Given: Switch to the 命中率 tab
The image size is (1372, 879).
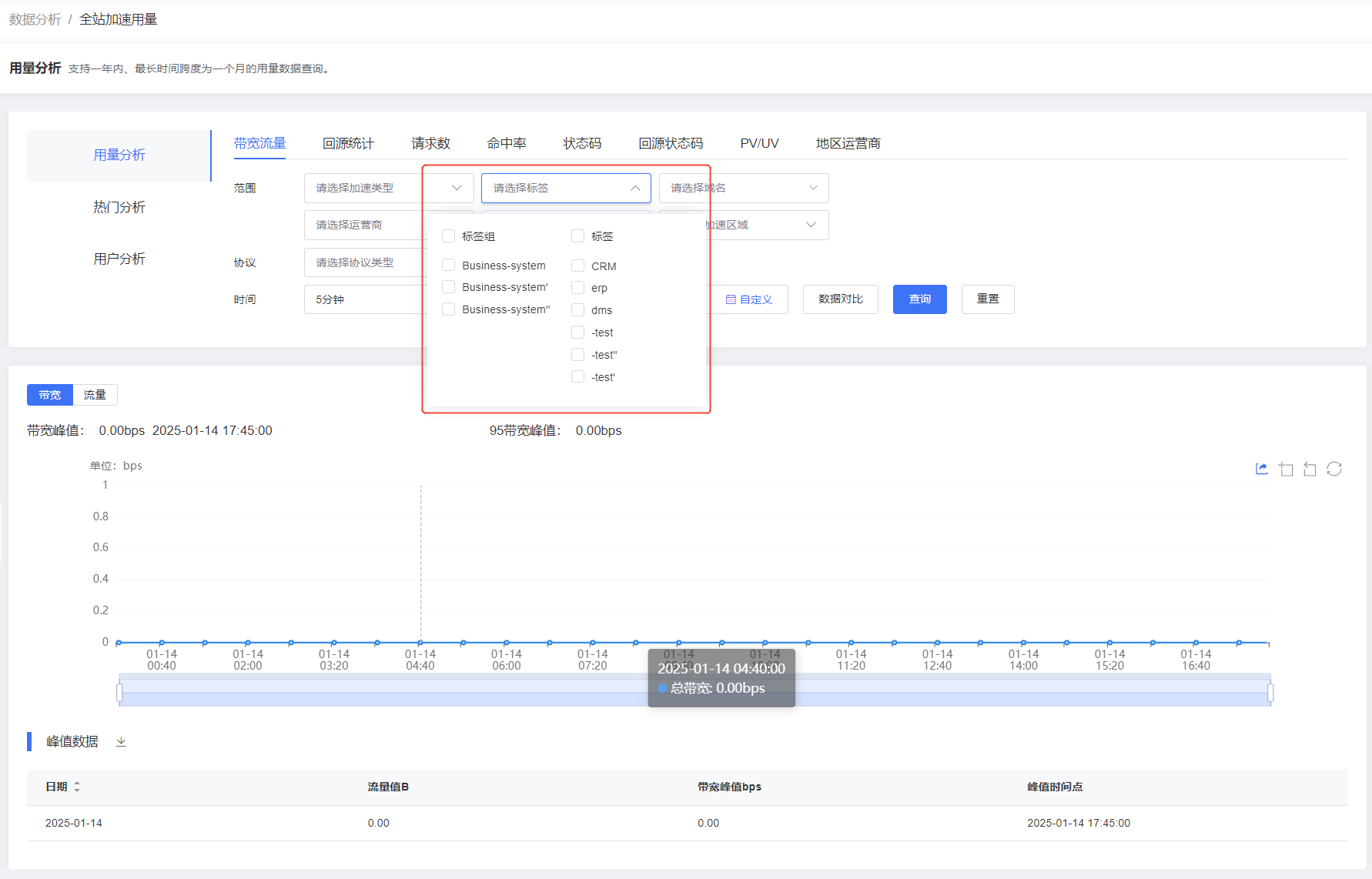Looking at the screenshot, I should pos(507,143).
